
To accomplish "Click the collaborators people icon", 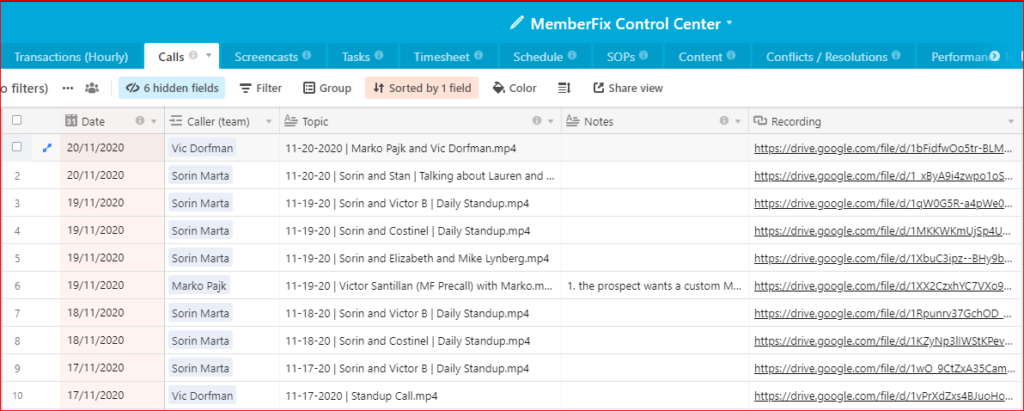I will (x=92, y=88).
